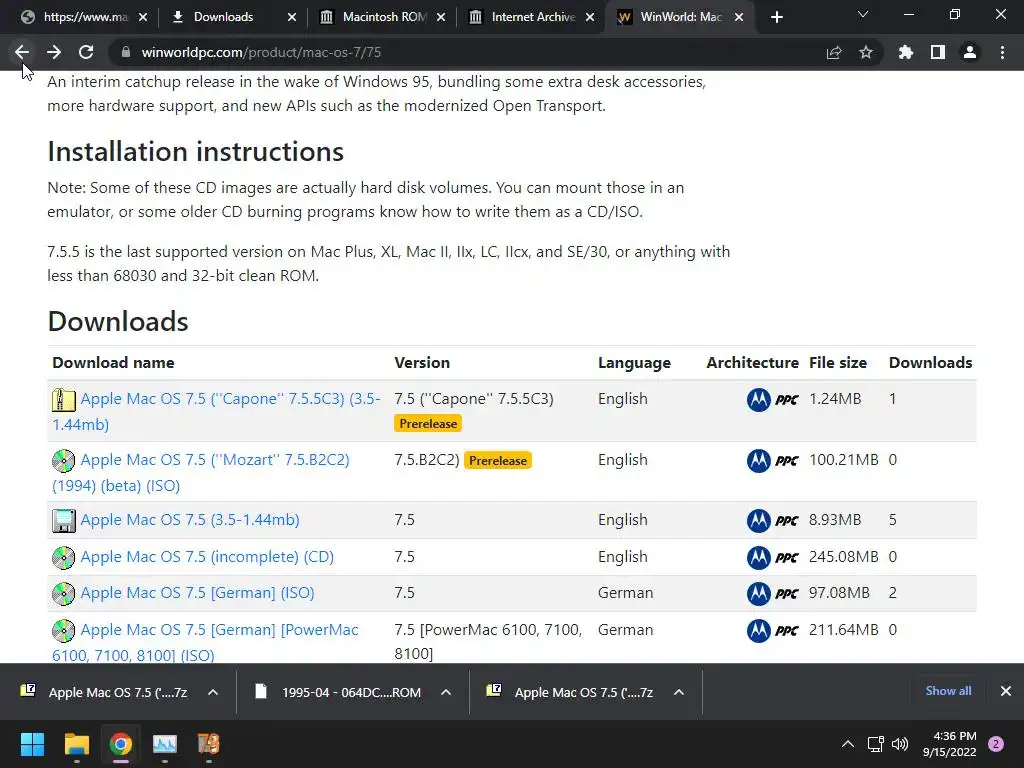Screen dimensions: 1024x768
Task: Click the PPC icon in the 245.08MB row
Action: coord(787,558)
